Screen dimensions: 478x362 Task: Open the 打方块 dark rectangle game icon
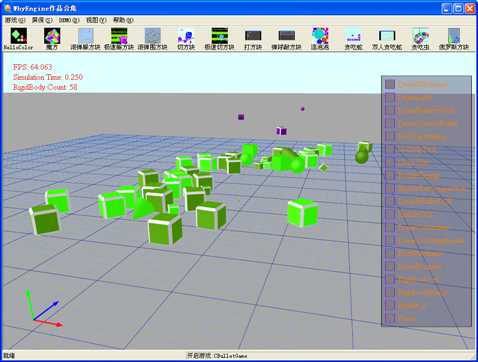pos(253,36)
